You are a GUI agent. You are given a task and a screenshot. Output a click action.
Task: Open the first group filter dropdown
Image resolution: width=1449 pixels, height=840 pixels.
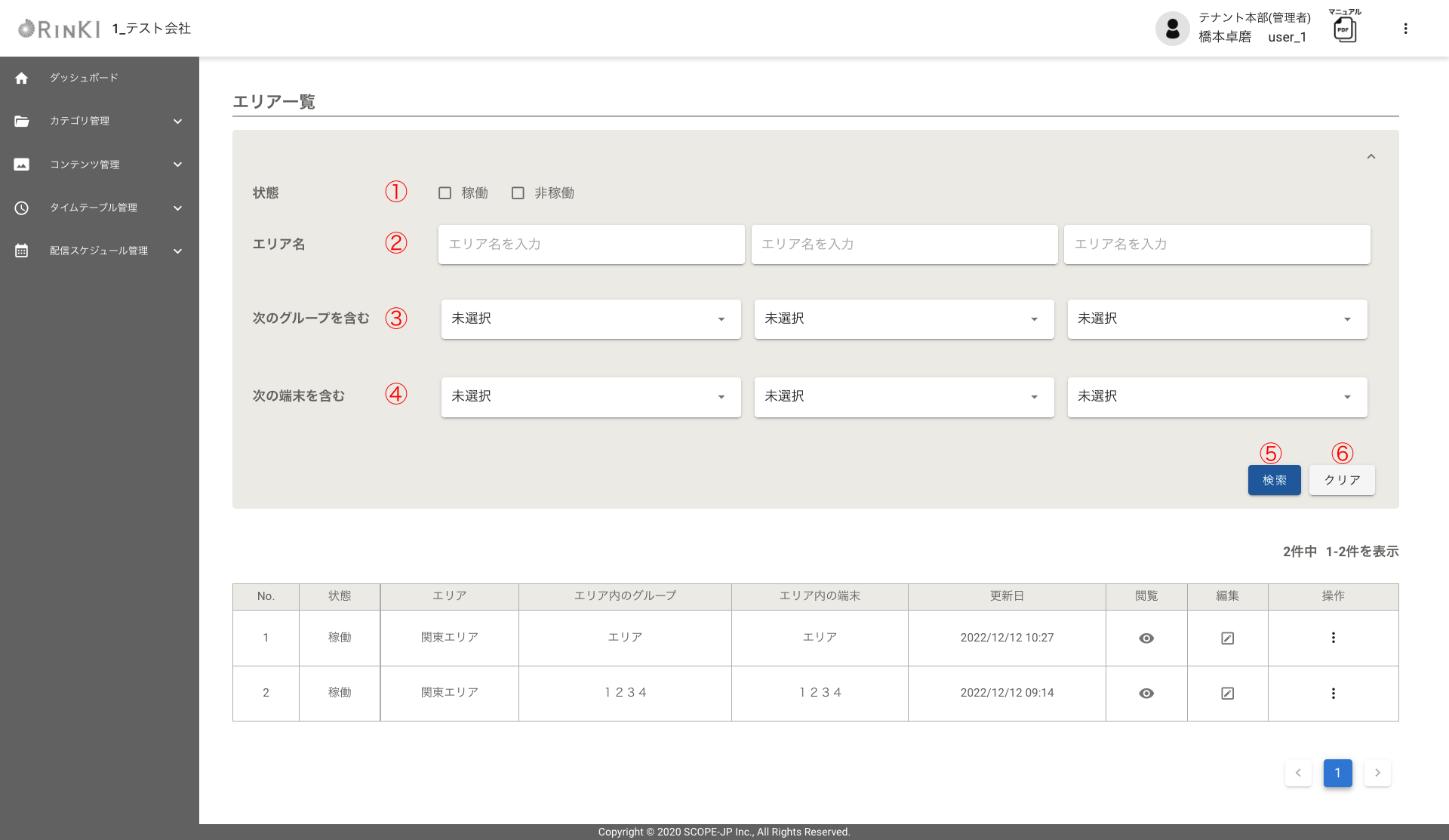[590, 319]
